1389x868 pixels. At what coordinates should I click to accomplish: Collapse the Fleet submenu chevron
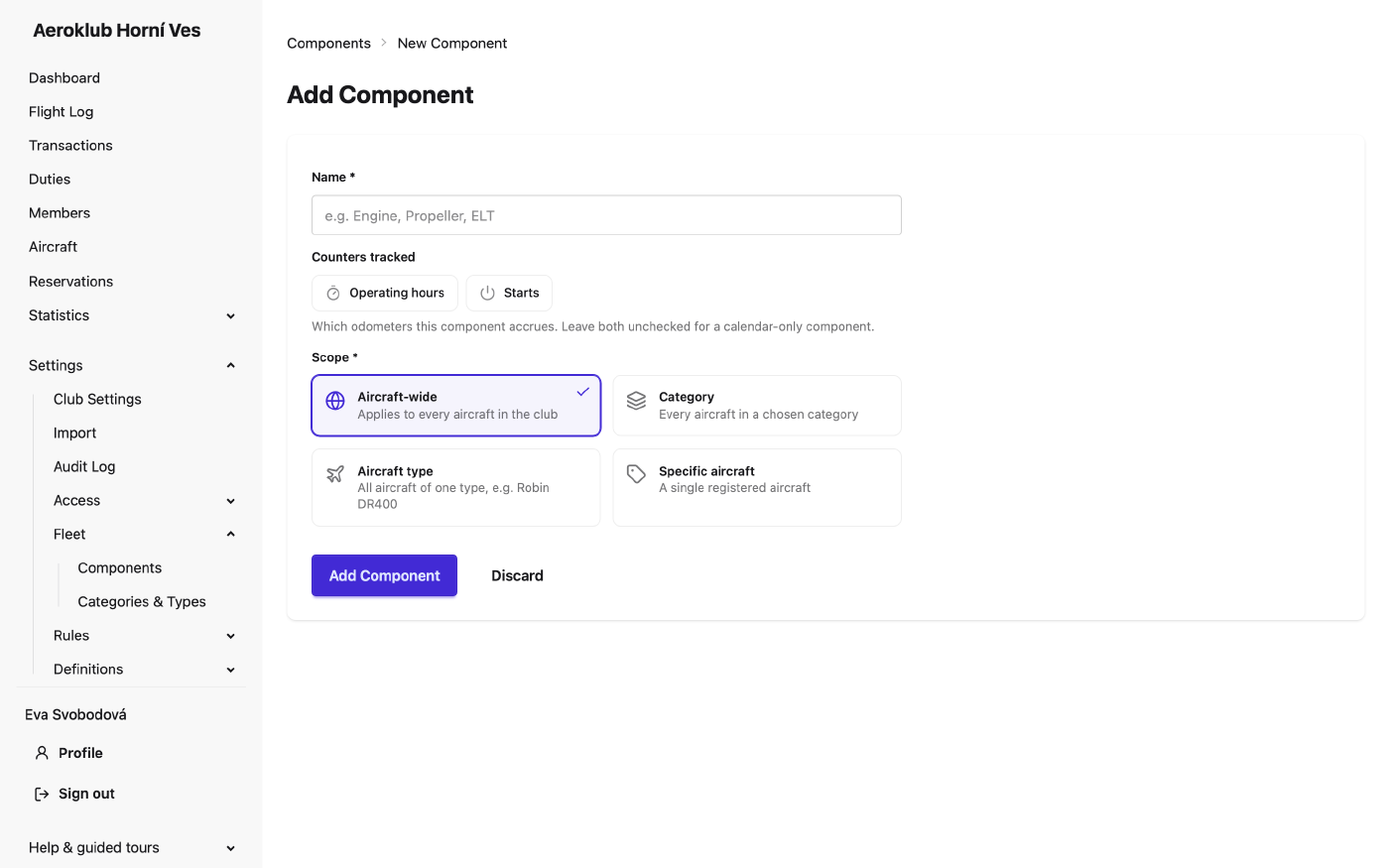click(231, 535)
